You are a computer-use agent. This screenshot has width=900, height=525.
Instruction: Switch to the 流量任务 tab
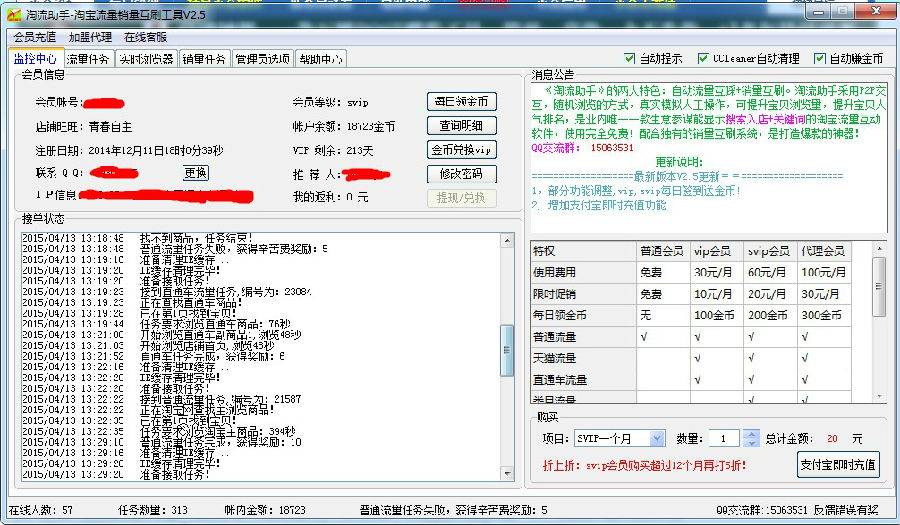tap(88, 59)
